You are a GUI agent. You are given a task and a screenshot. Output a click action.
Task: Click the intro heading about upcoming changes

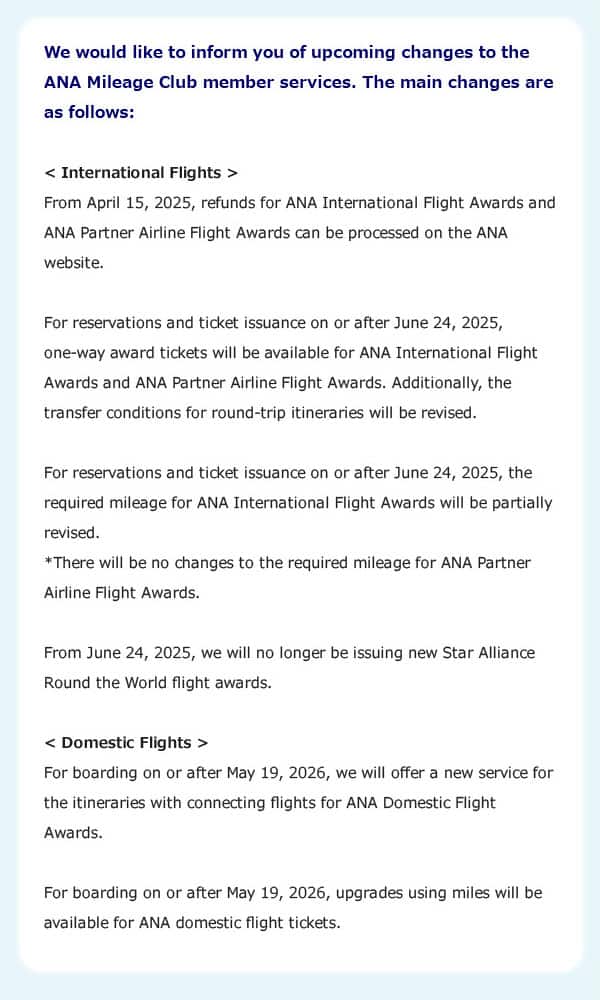286,52
